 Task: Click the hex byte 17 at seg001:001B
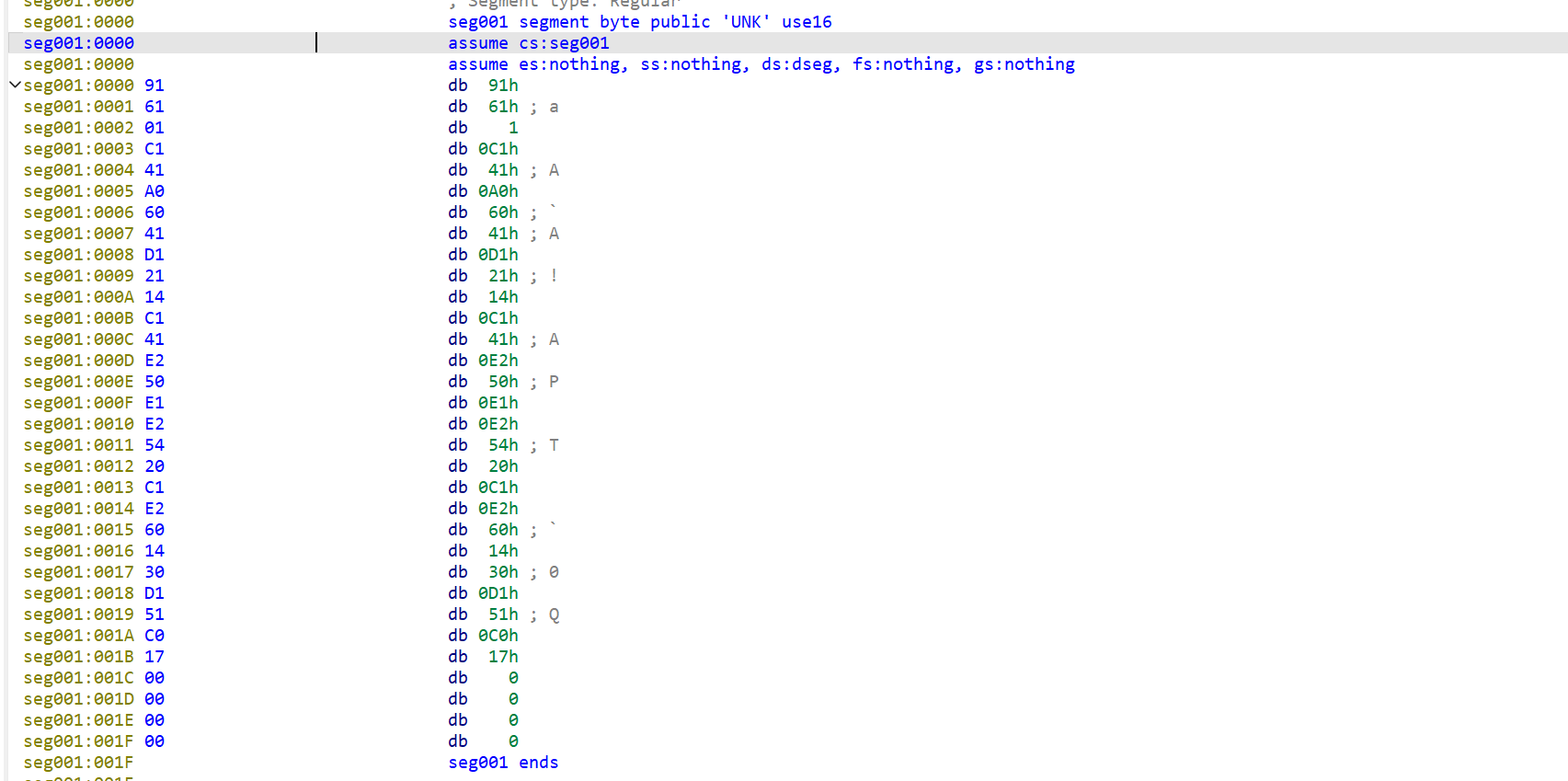(155, 657)
